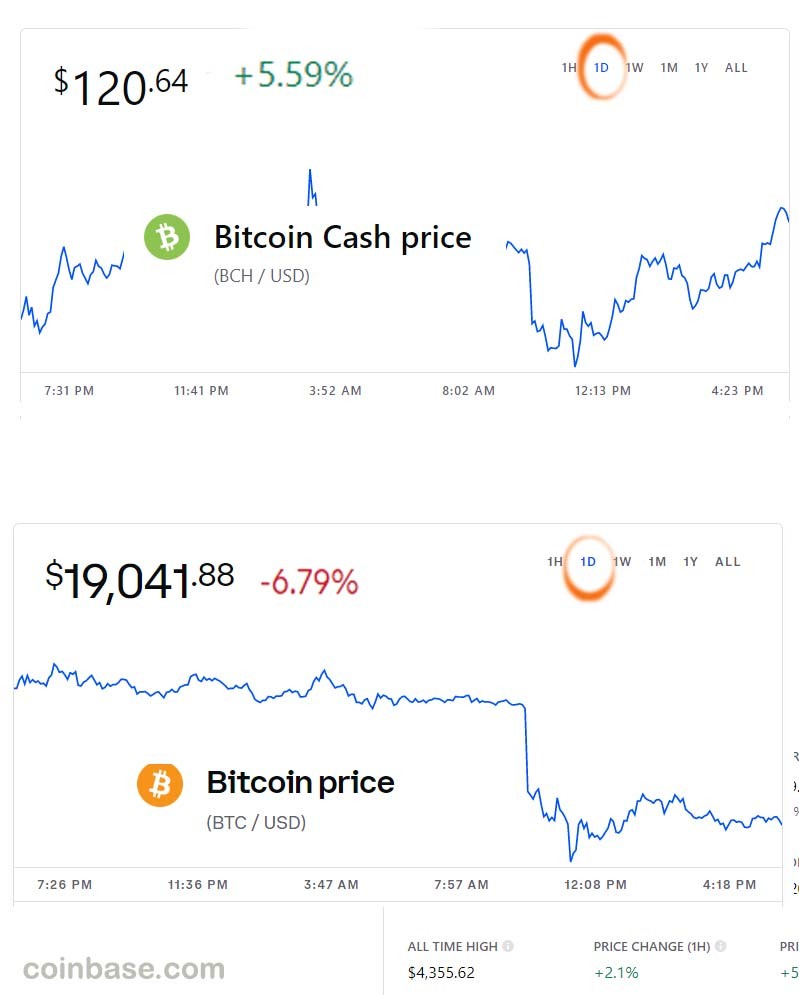Switch Bitcoin Cash chart to 1W
Image resolution: width=799 pixels, height=995 pixels.
click(x=635, y=68)
